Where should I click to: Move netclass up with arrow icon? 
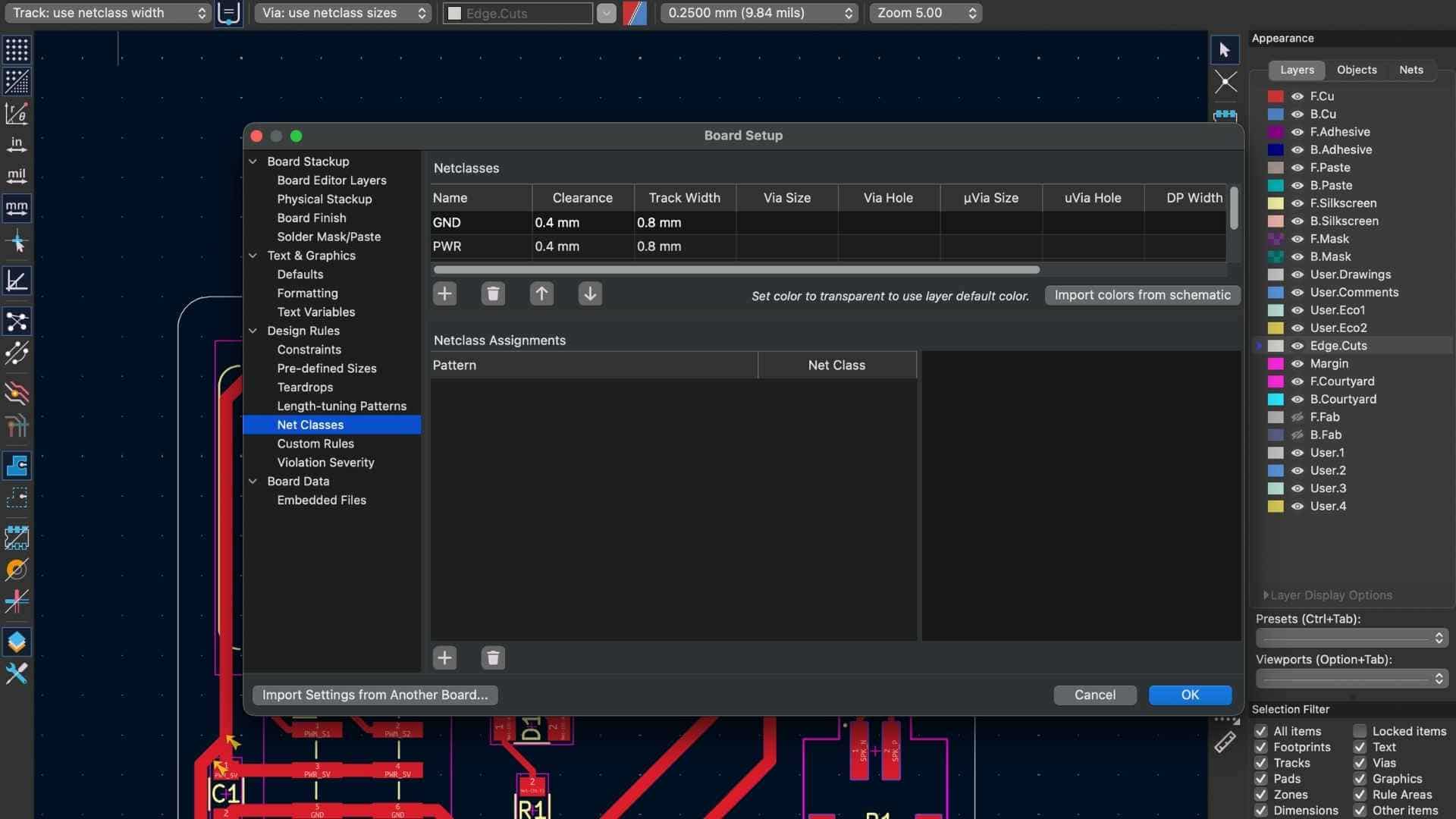[541, 293]
